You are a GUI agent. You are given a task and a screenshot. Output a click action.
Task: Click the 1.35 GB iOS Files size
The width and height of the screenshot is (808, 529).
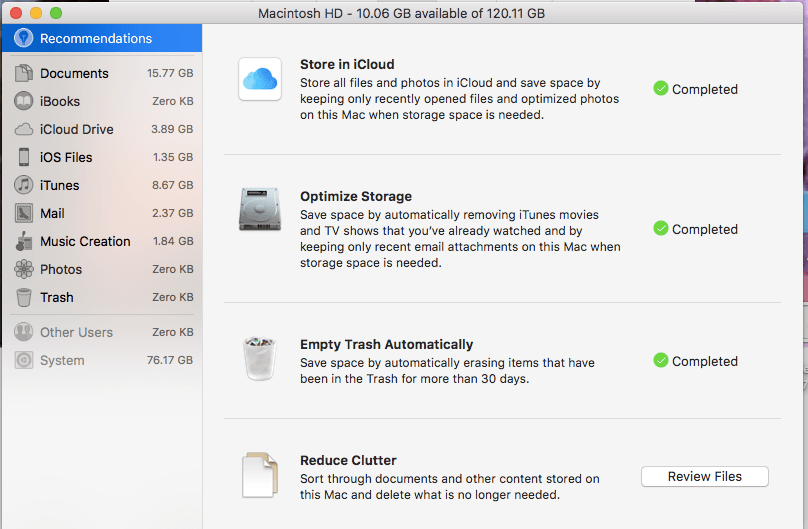click(x=173, y=157)
